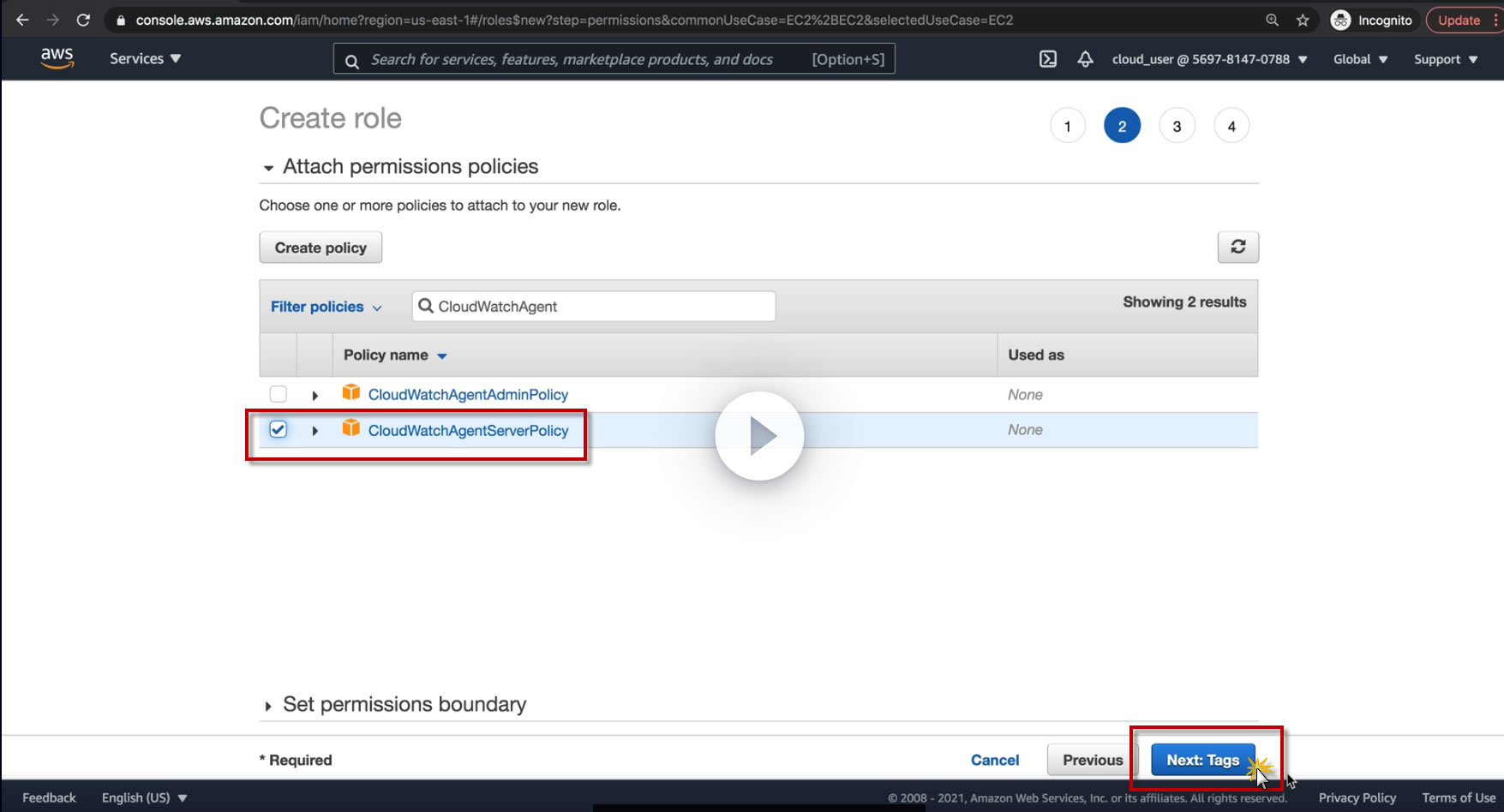Open the Incognito profile indicator
The height and width of the screenshot is (812, 1504).
coord(1371,20)
